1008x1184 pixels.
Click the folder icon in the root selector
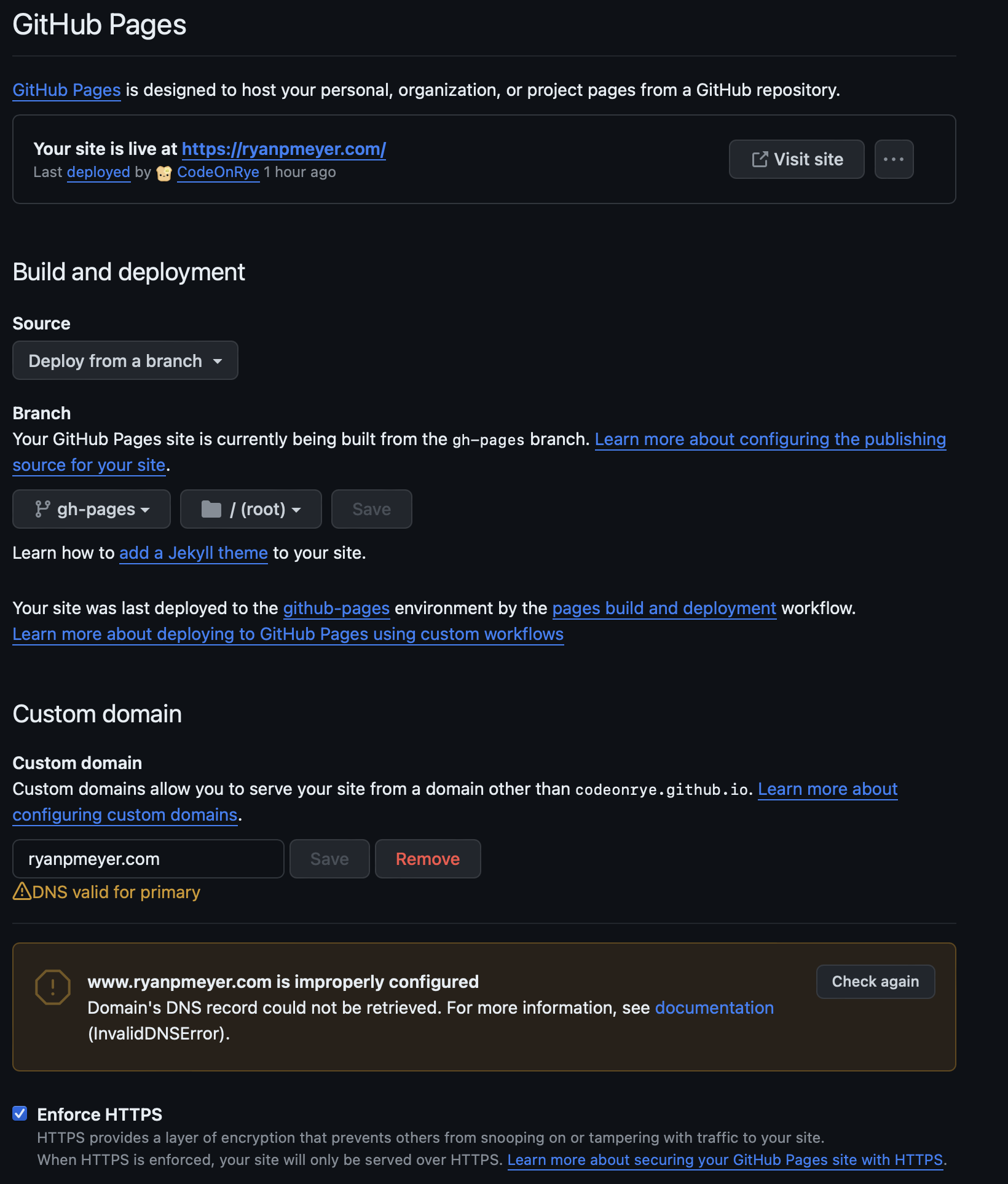[211, 509]
